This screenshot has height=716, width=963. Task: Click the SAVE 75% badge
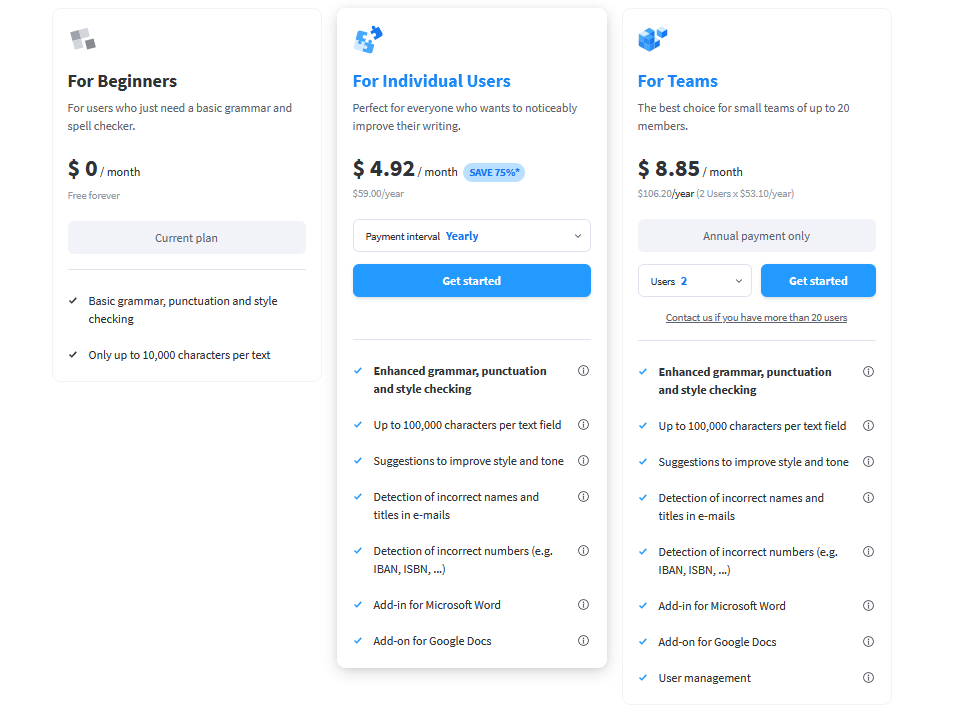493,172
